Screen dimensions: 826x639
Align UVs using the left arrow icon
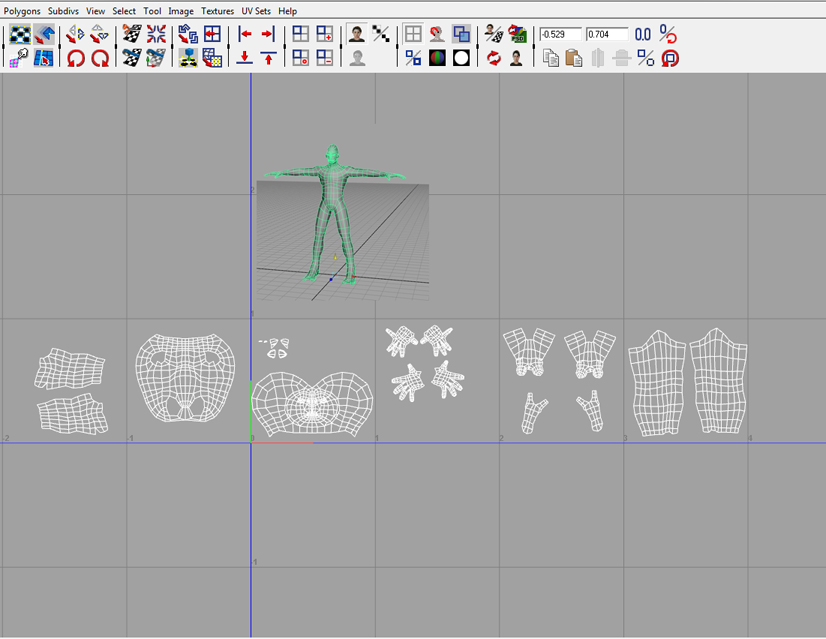tap(244, 34)
